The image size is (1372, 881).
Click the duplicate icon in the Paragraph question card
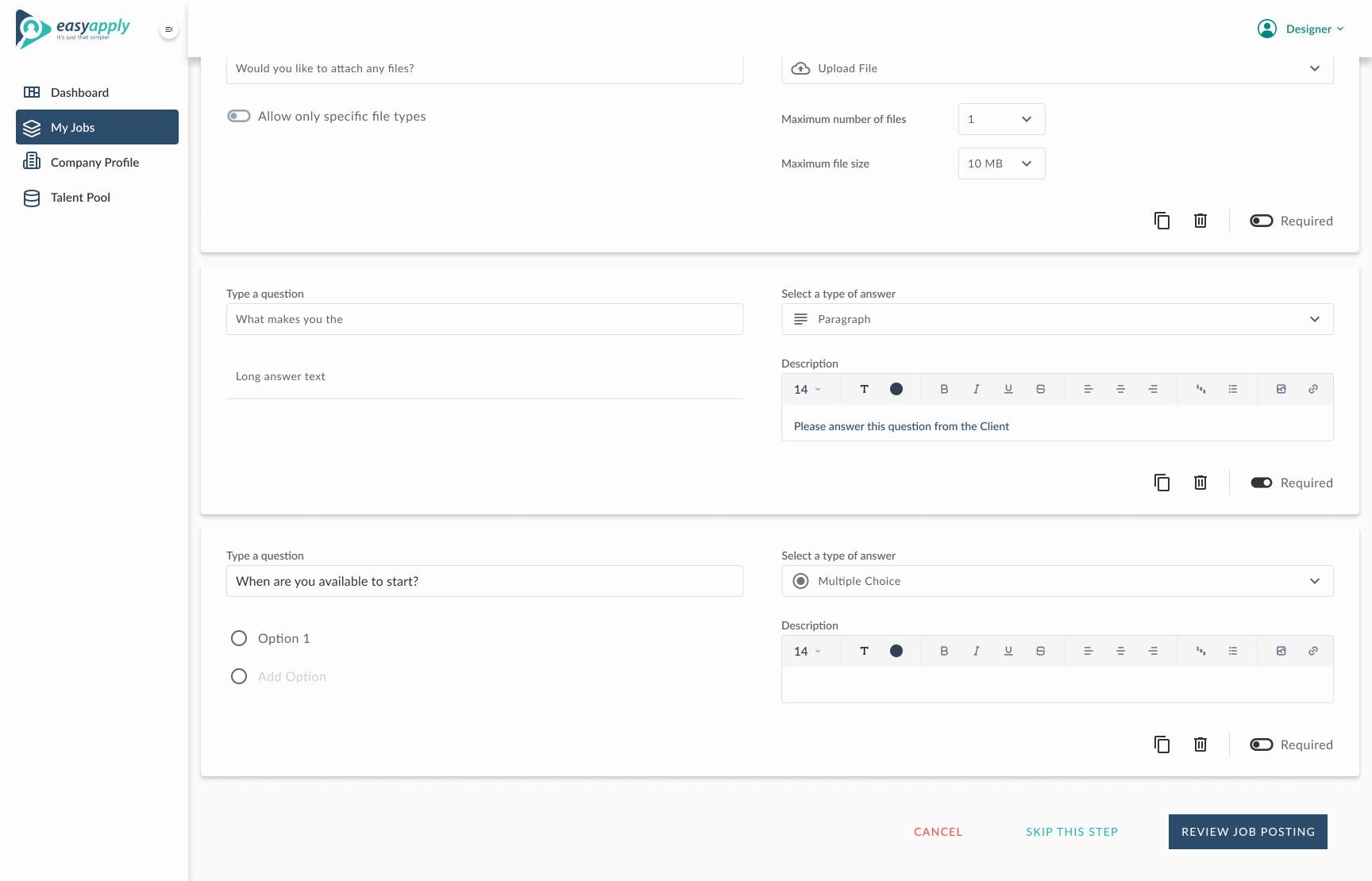pos(1162,483)
